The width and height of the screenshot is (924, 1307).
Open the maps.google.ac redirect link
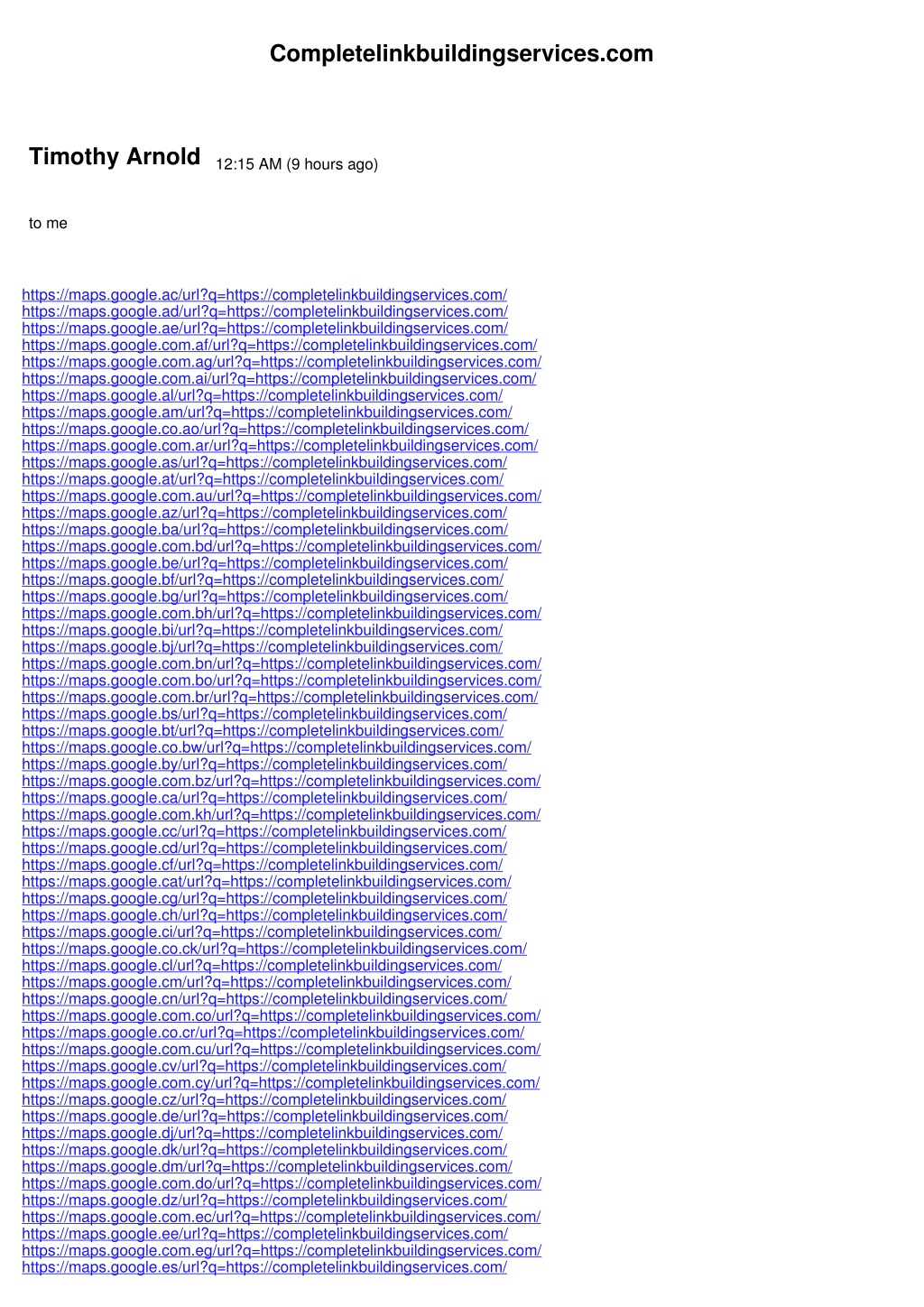click(x=264, y=295)
